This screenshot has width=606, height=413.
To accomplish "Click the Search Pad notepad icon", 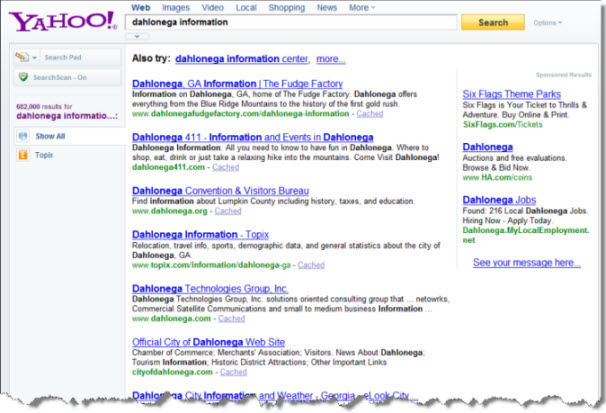I will [22, 57].
